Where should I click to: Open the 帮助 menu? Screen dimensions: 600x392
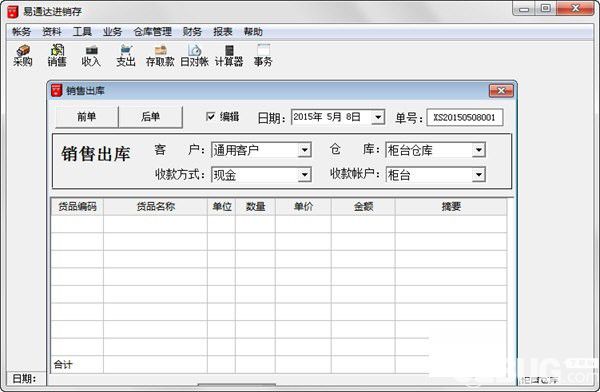(x=253, y=32)
